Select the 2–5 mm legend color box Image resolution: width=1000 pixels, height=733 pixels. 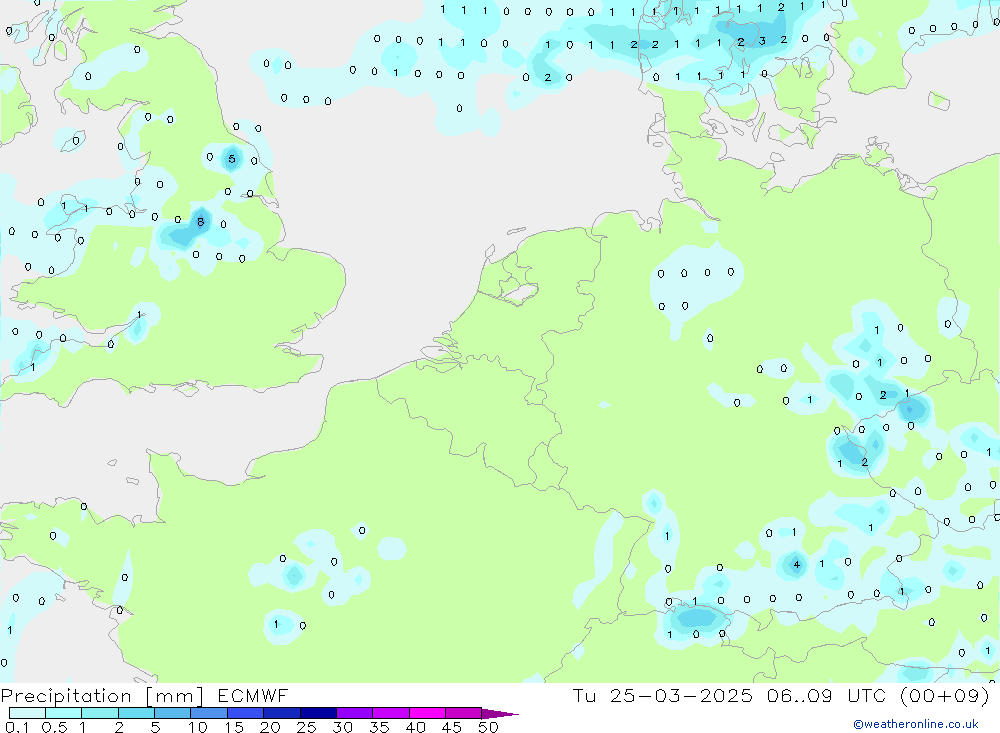click(136, 713)
